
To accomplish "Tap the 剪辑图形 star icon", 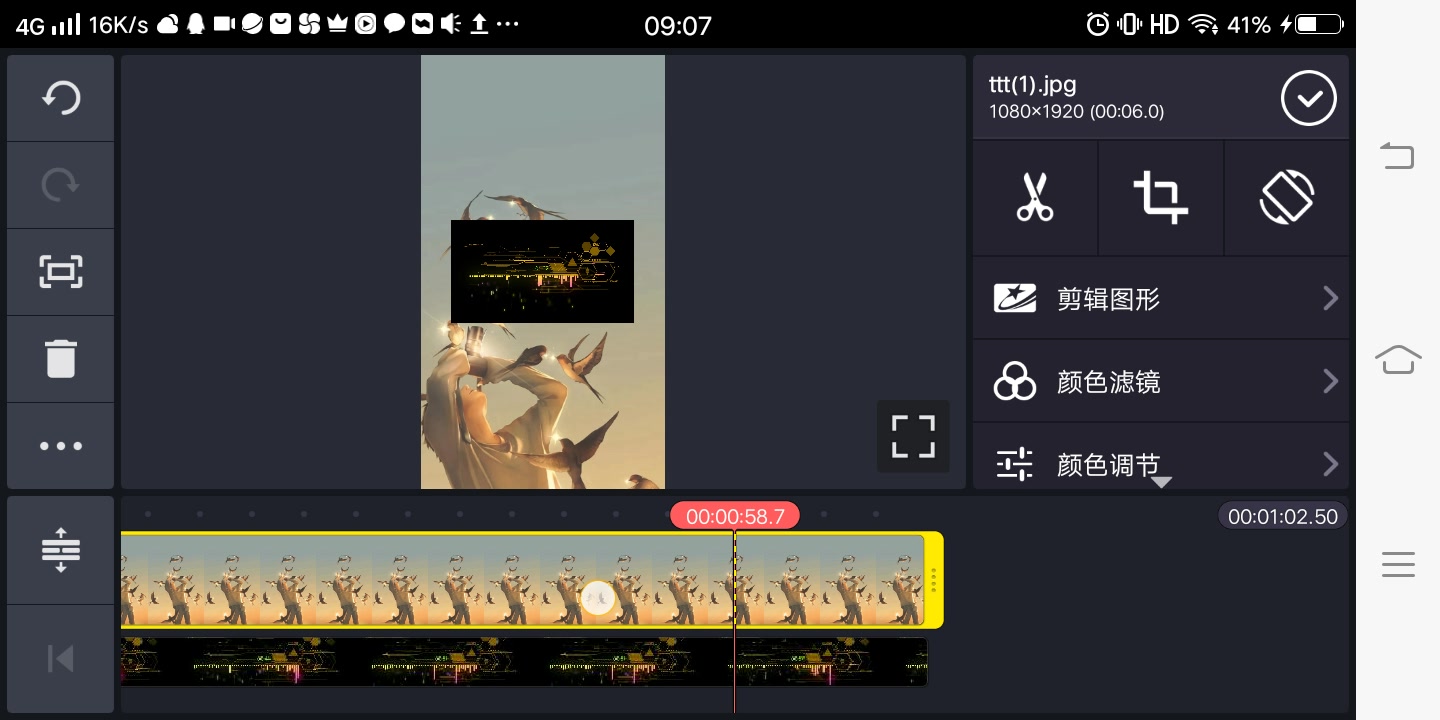I will pos(1015,298).
